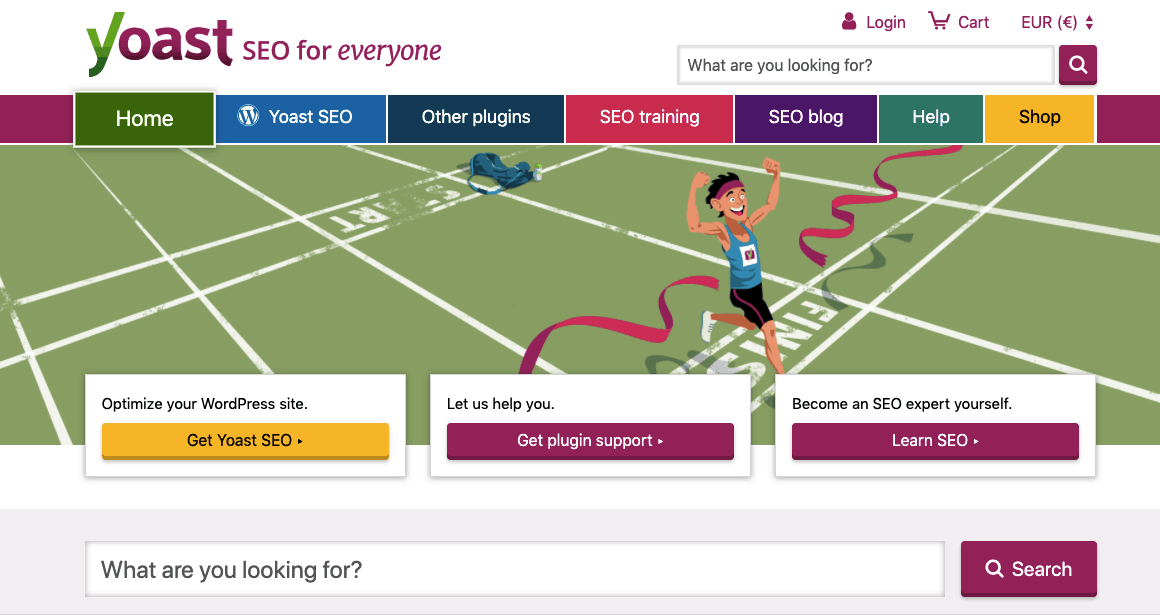This screenshot has width=1160, height=615.
Task: Open the Cart link
Action: pyautogui.click(x=973, y=22)
